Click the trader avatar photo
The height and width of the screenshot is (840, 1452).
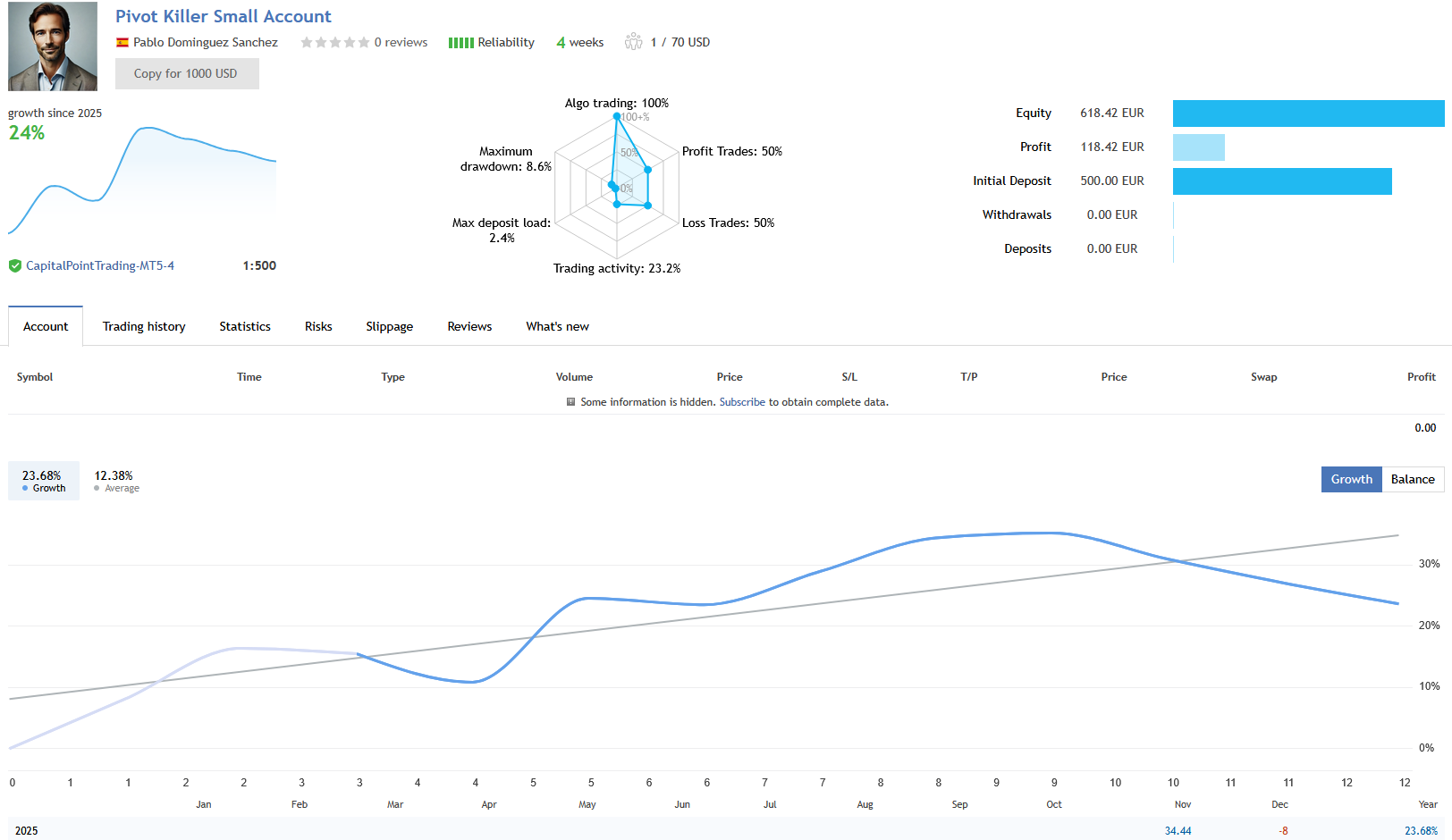tap(52, 46)
